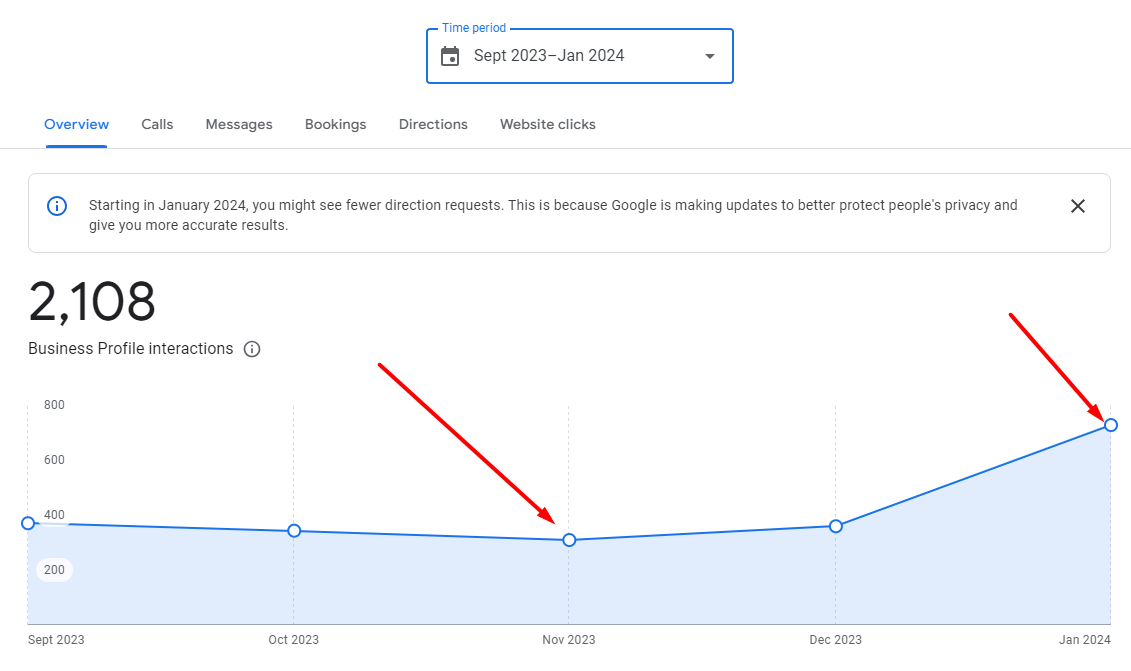Select the Dec 2023 chart point
The width and height of the screenshot is (1131, 671).
pos(836,526)
